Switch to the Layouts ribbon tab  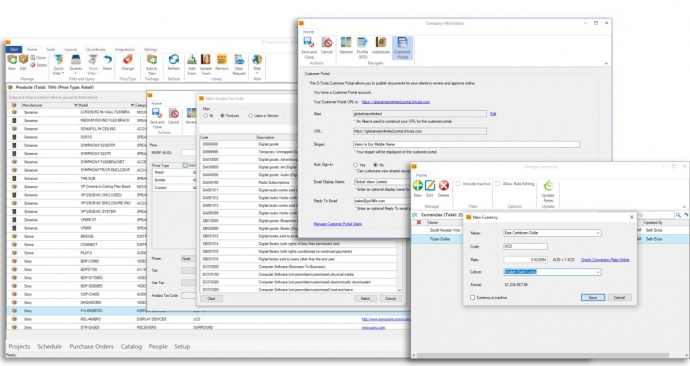(x=70, y=49)
